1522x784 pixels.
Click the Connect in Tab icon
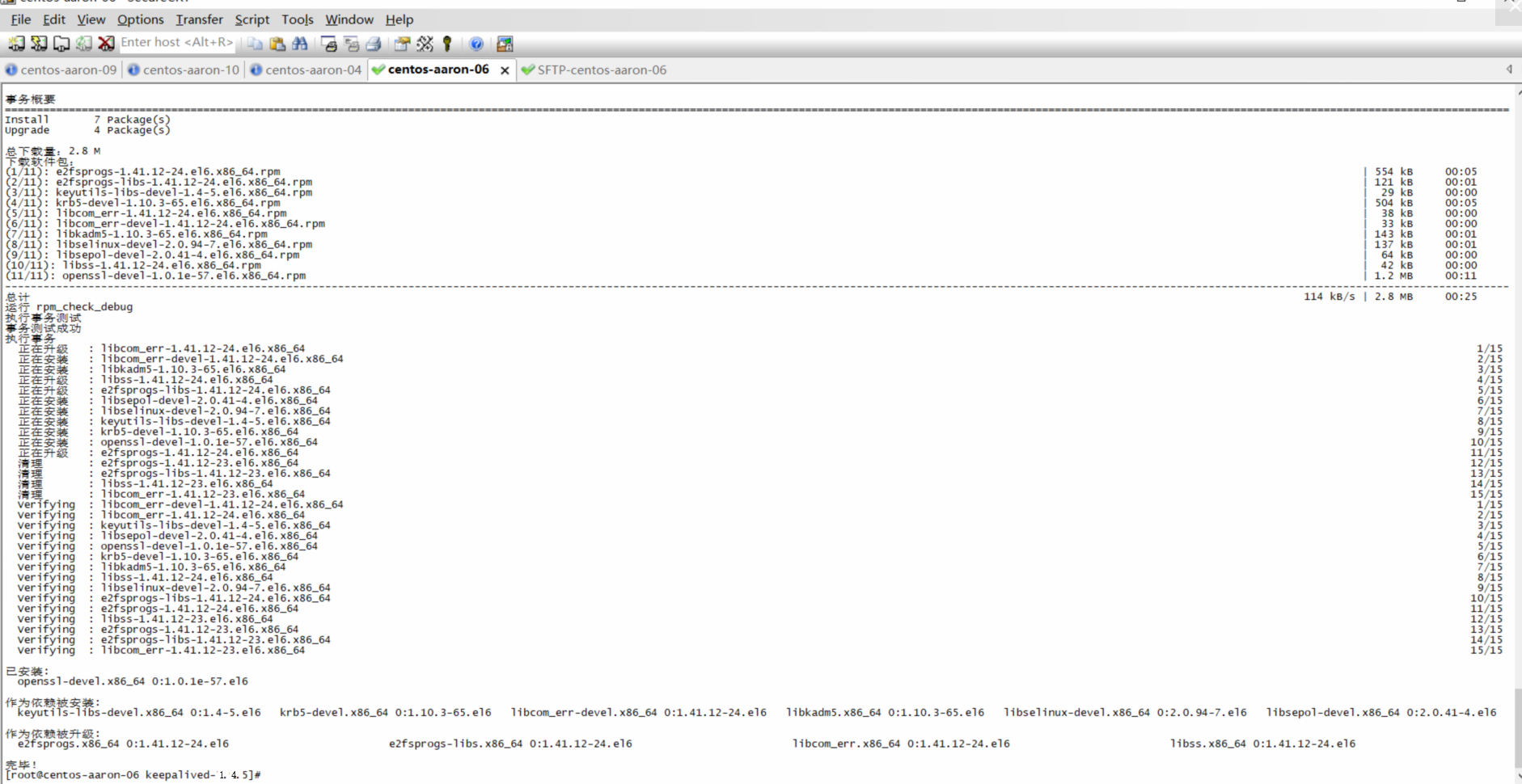(61, 44)
